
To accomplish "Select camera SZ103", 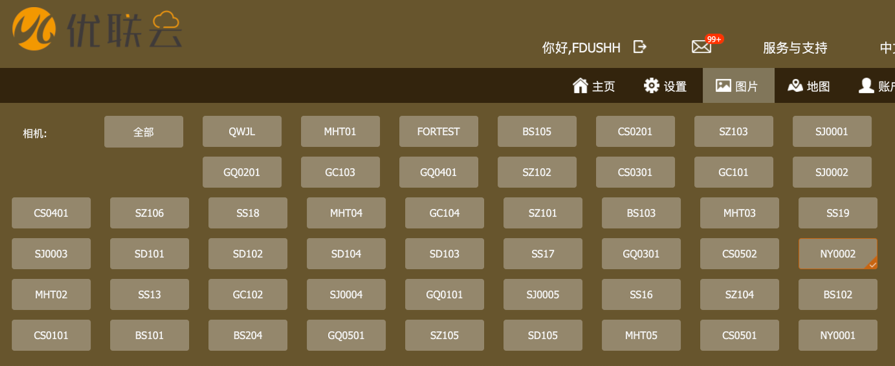I will click(733, 132).
